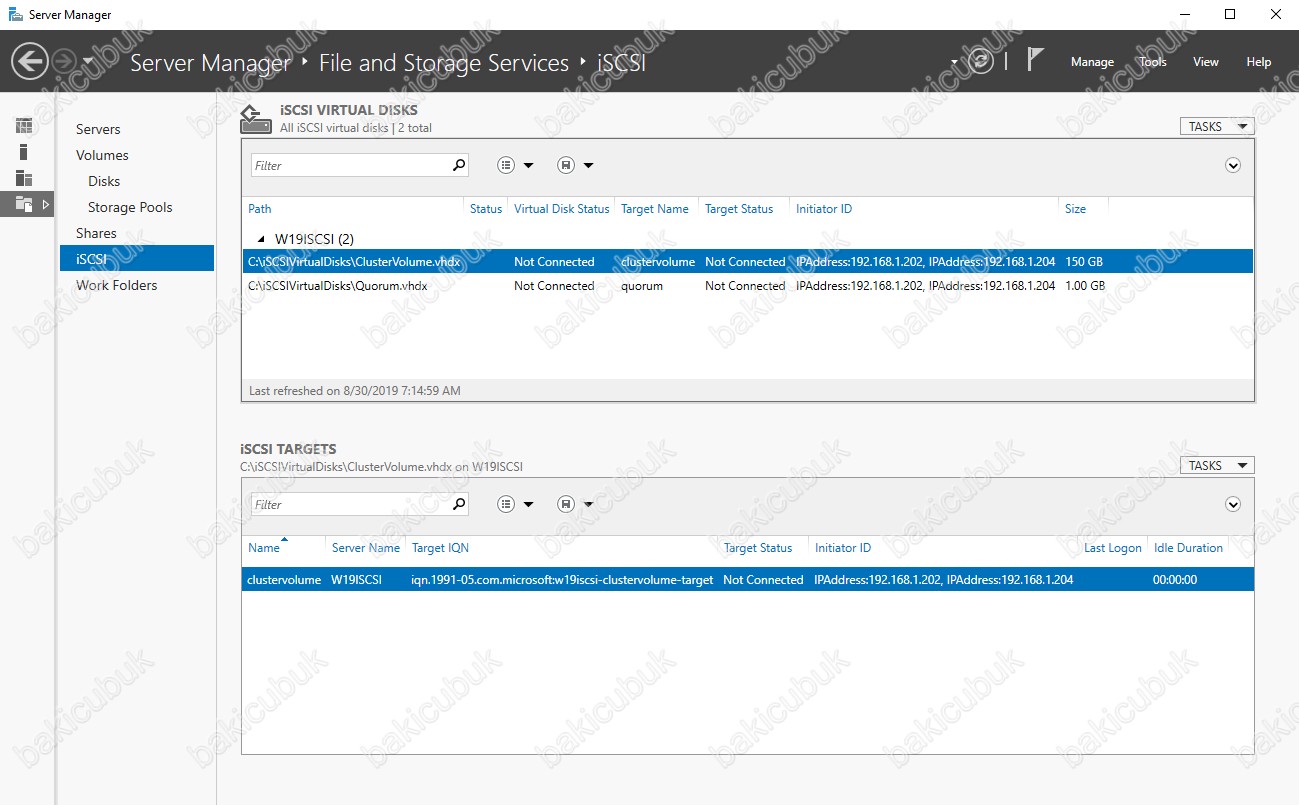
Task: Open TASKS dropdown for iSCSI Virtual Disks
Action: (1217, 126)
